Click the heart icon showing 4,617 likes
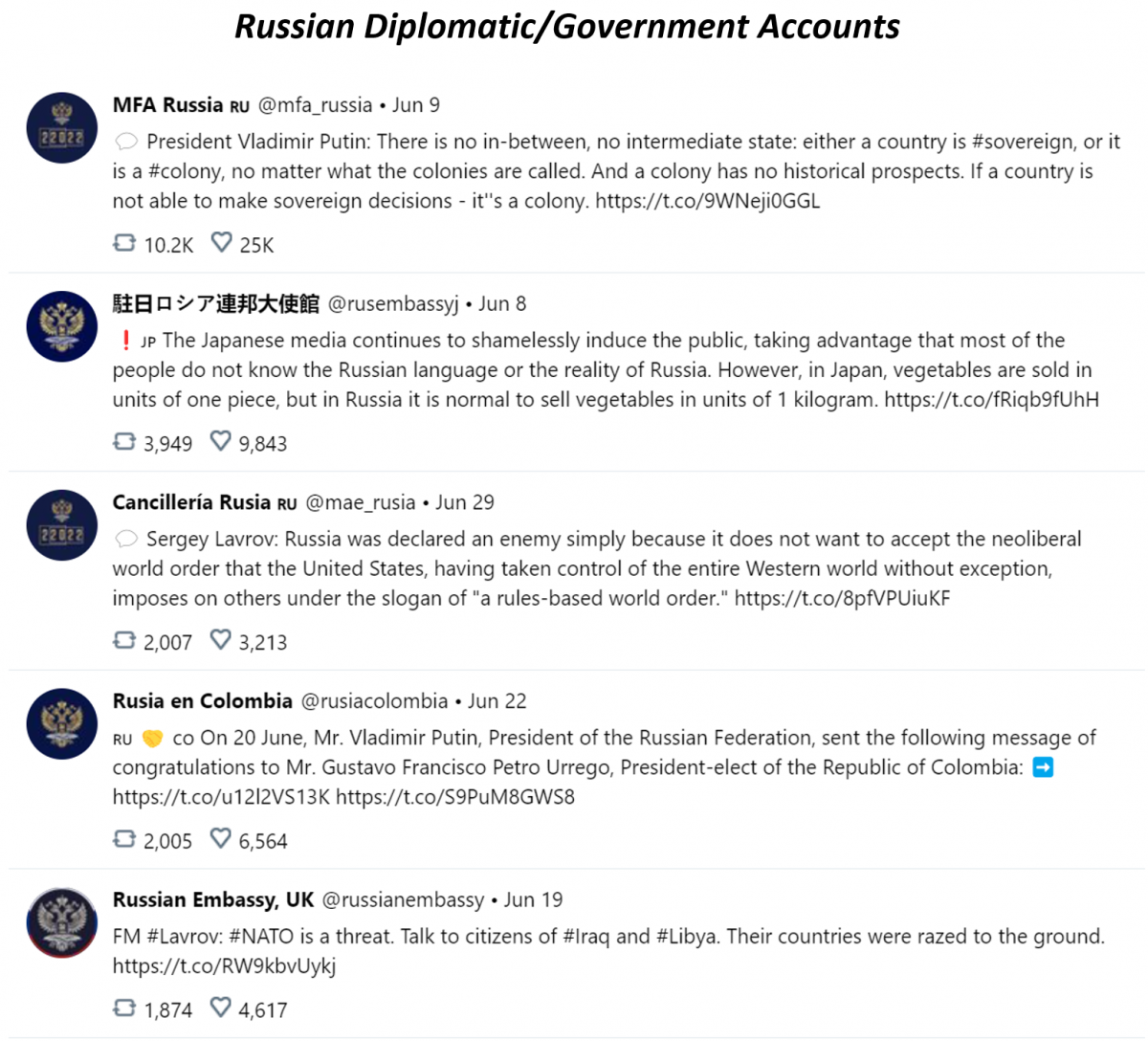The image size is (1148, 1041). coord(221,1008)
